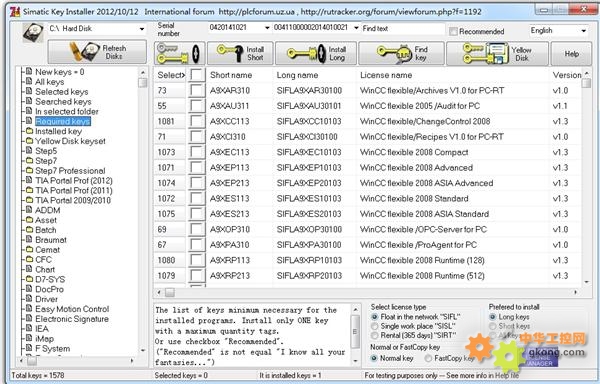Check the box for A9XAU311 row
Screen dimensions: 600x384
197,106
